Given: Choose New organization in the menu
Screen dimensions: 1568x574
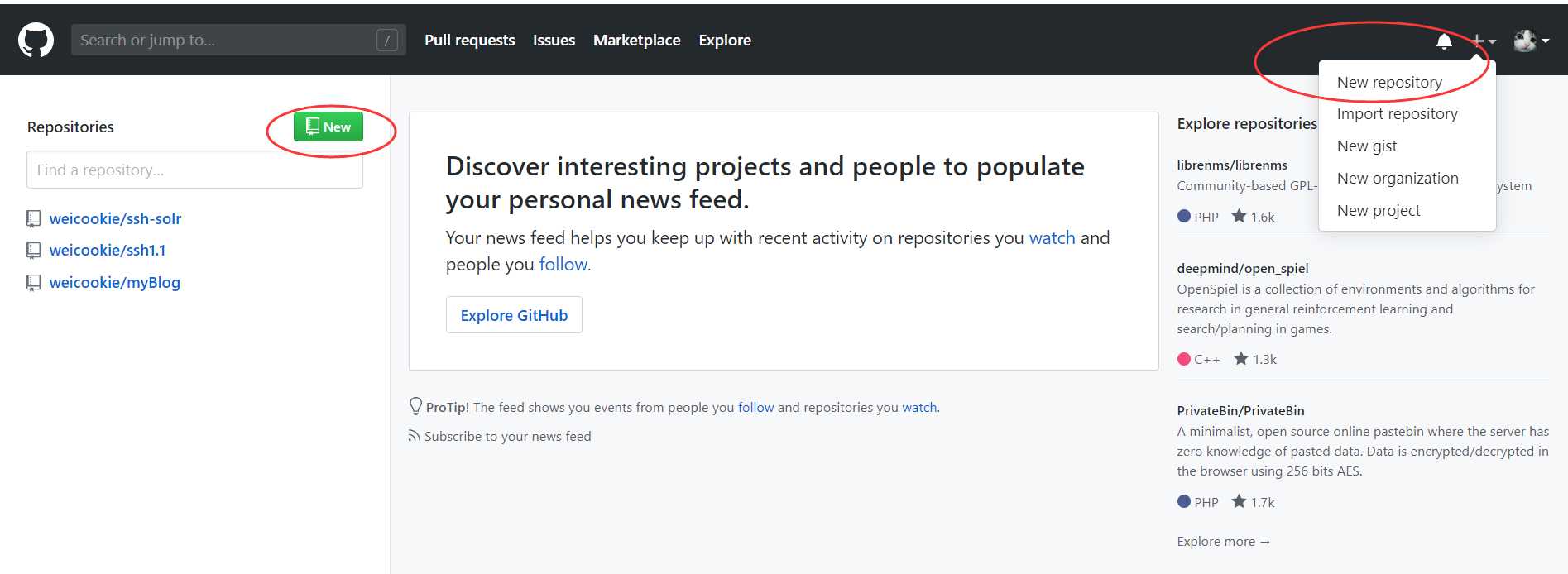Looking at the screenshot, I should coord(1398,179).
